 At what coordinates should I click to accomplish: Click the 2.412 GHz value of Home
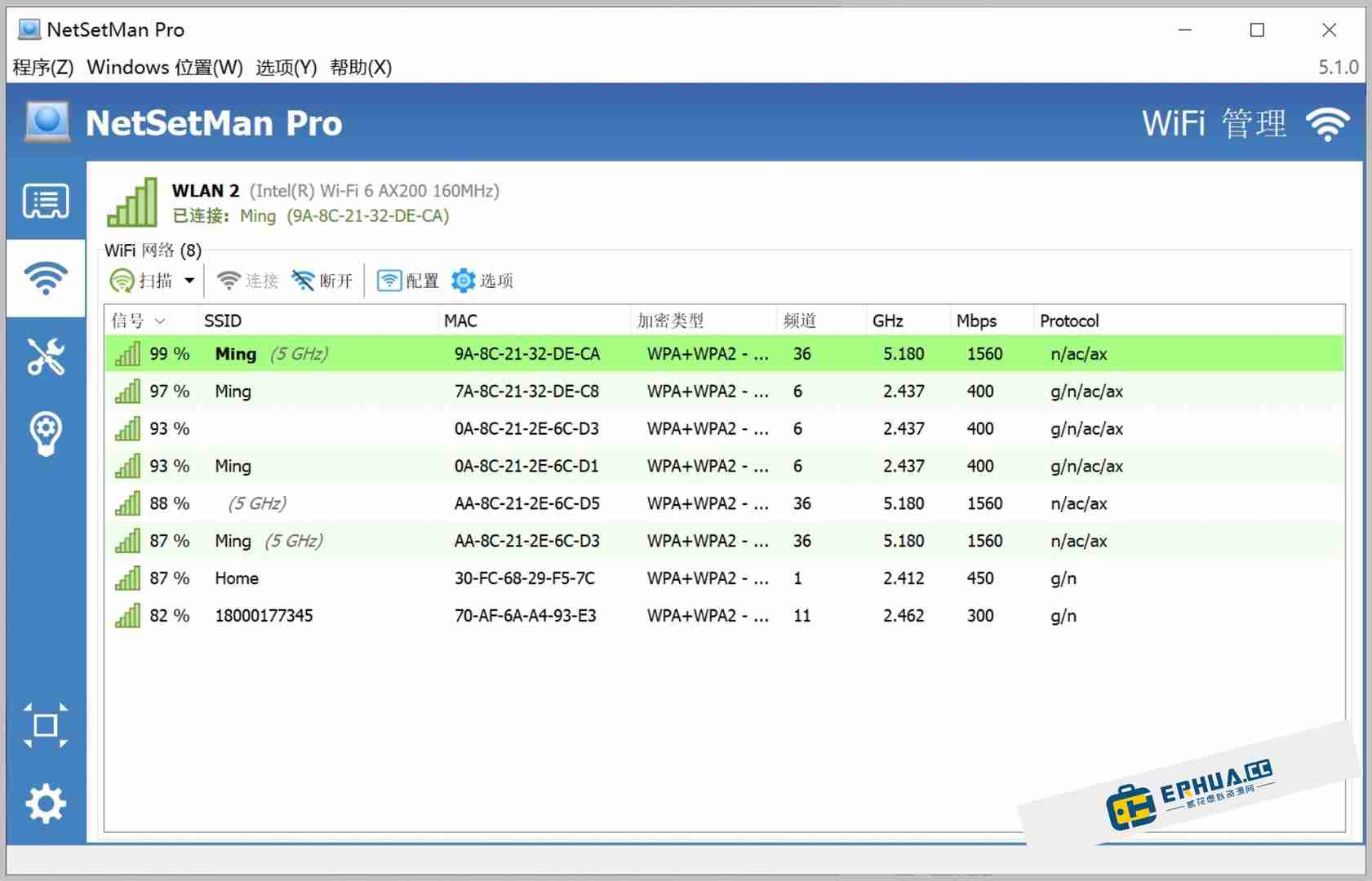pyautogui.click(x=904, y=578)
